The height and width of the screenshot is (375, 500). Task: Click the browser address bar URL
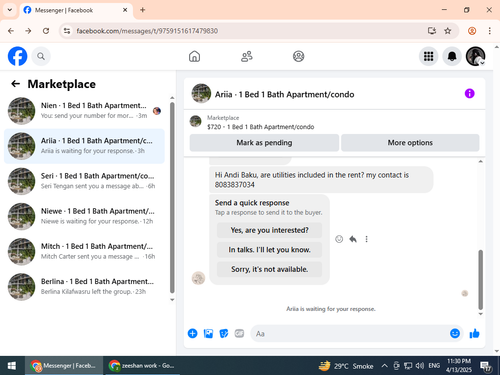(147, 31)
